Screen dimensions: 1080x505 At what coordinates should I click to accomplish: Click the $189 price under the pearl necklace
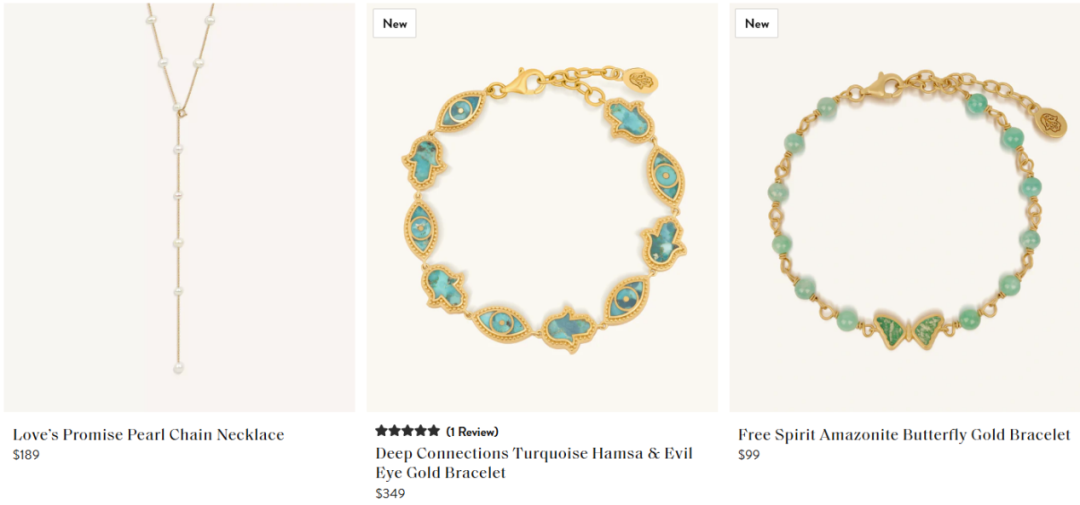(26, 455)
